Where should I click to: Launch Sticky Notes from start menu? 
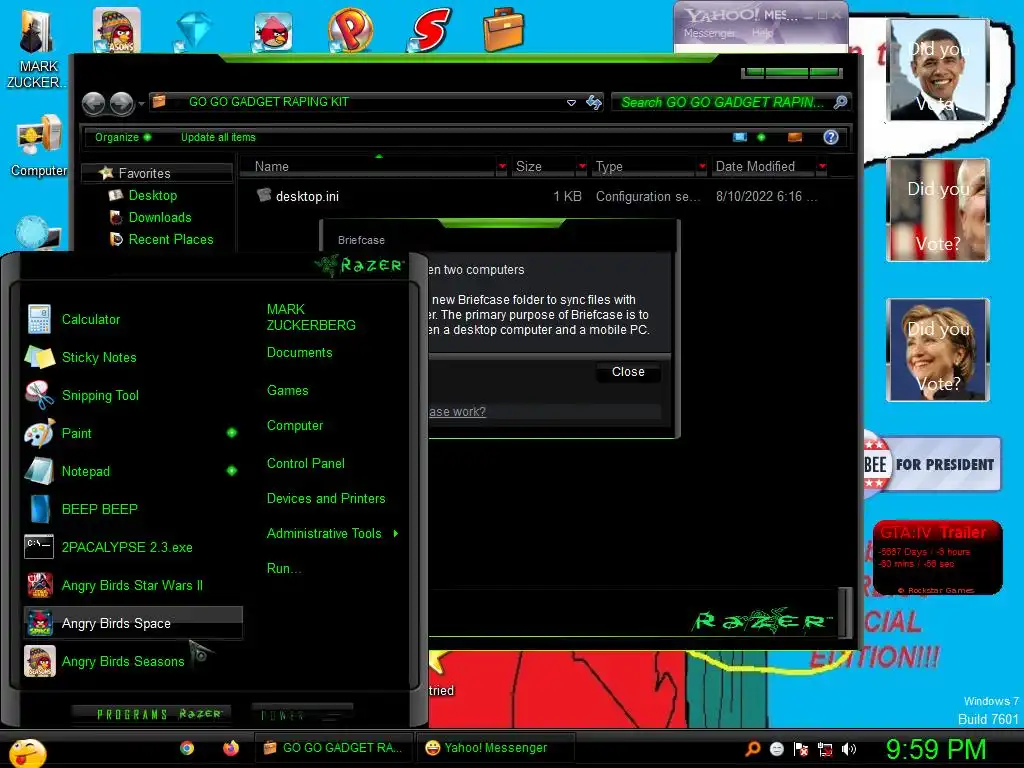(133, 357)
